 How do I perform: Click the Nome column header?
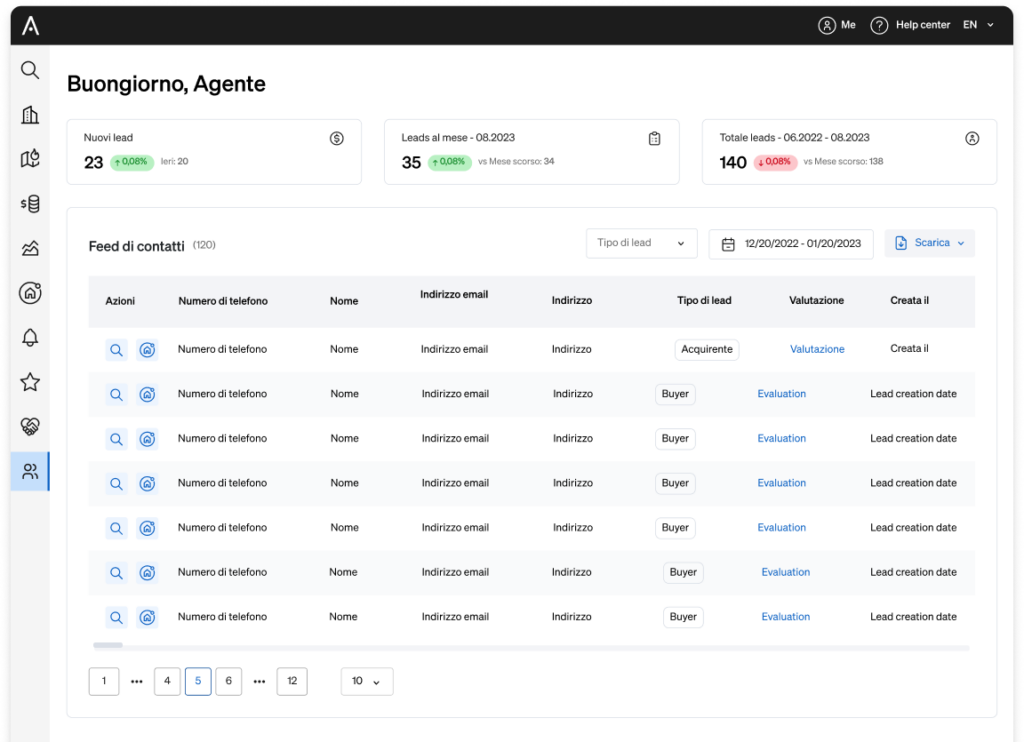point(344,301)
